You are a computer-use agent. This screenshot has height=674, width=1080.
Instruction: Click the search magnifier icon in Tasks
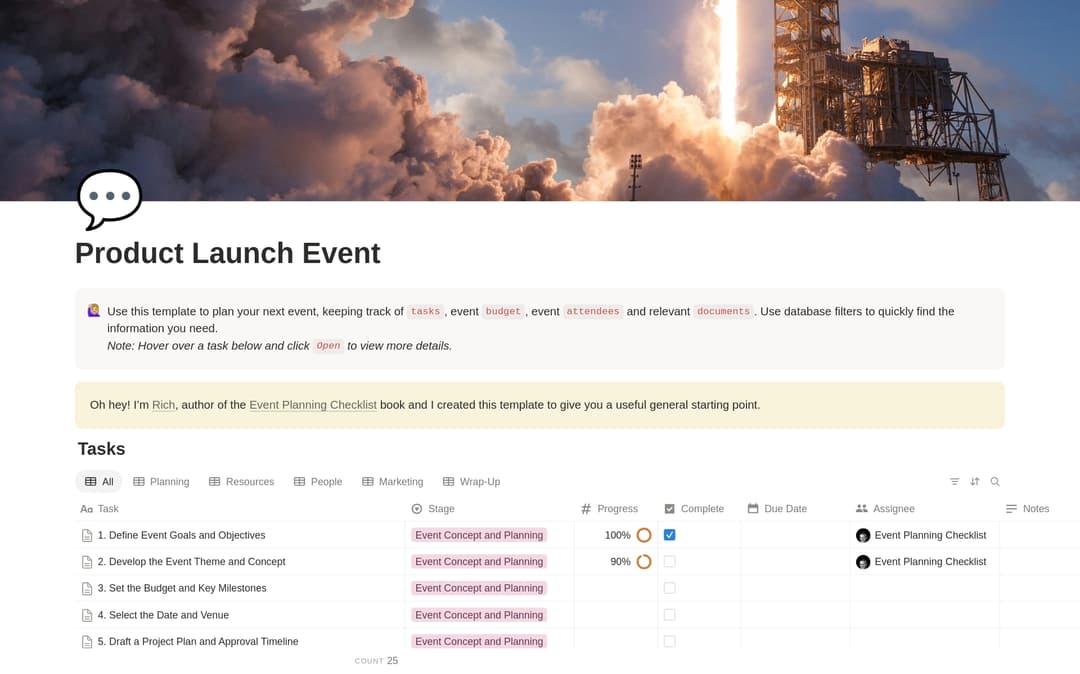pyautogui.click(x=995, y=481)
